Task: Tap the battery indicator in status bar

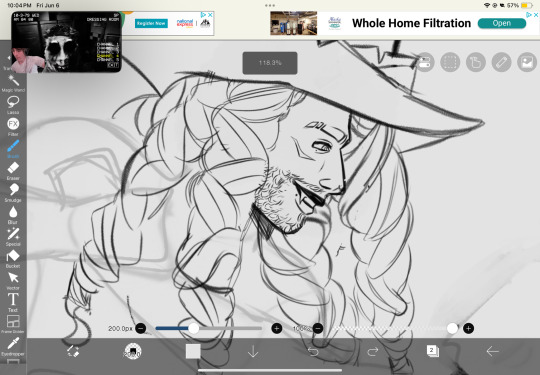Action: (527, 6)
